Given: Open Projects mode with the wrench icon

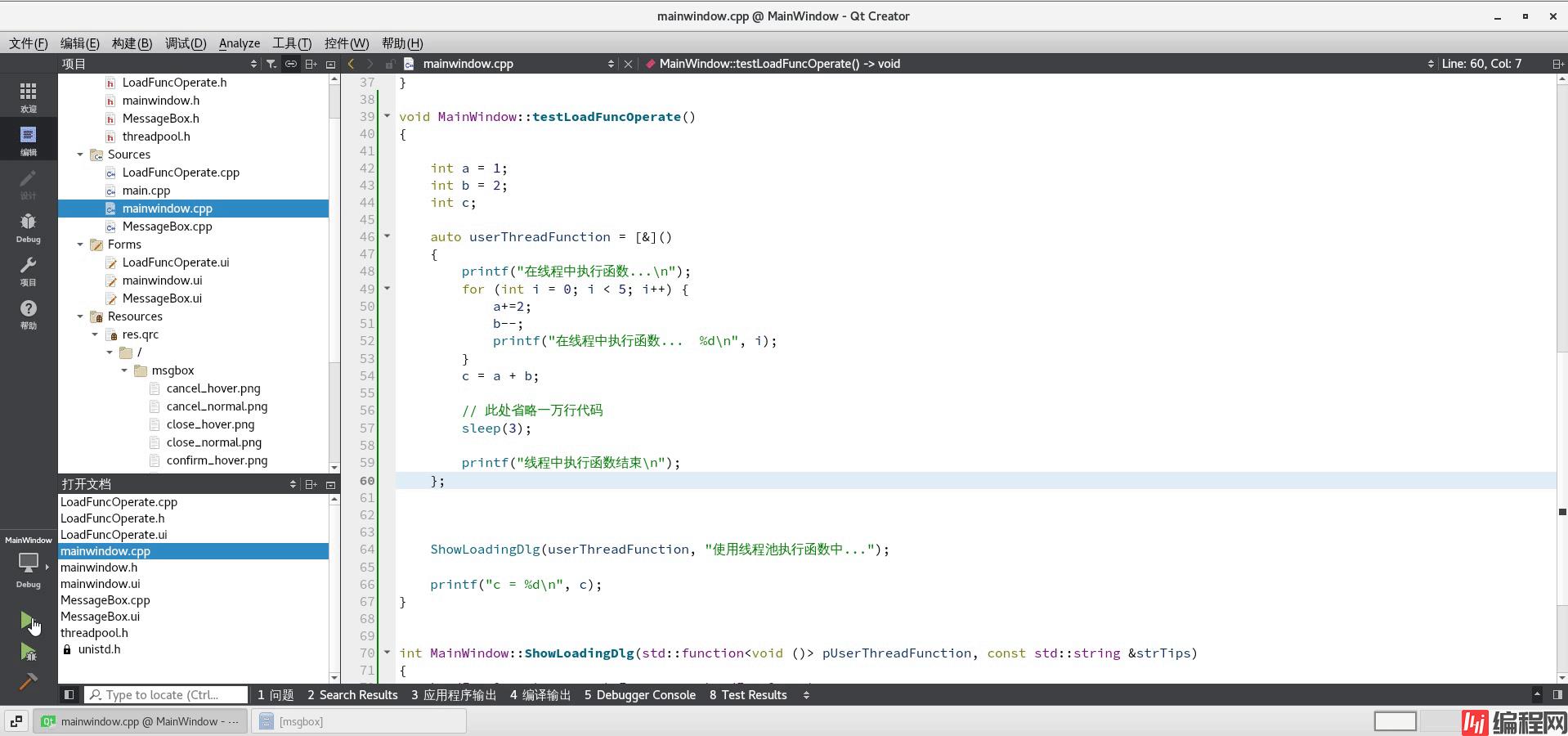Looking at the screenshot, I should (28, 271).
